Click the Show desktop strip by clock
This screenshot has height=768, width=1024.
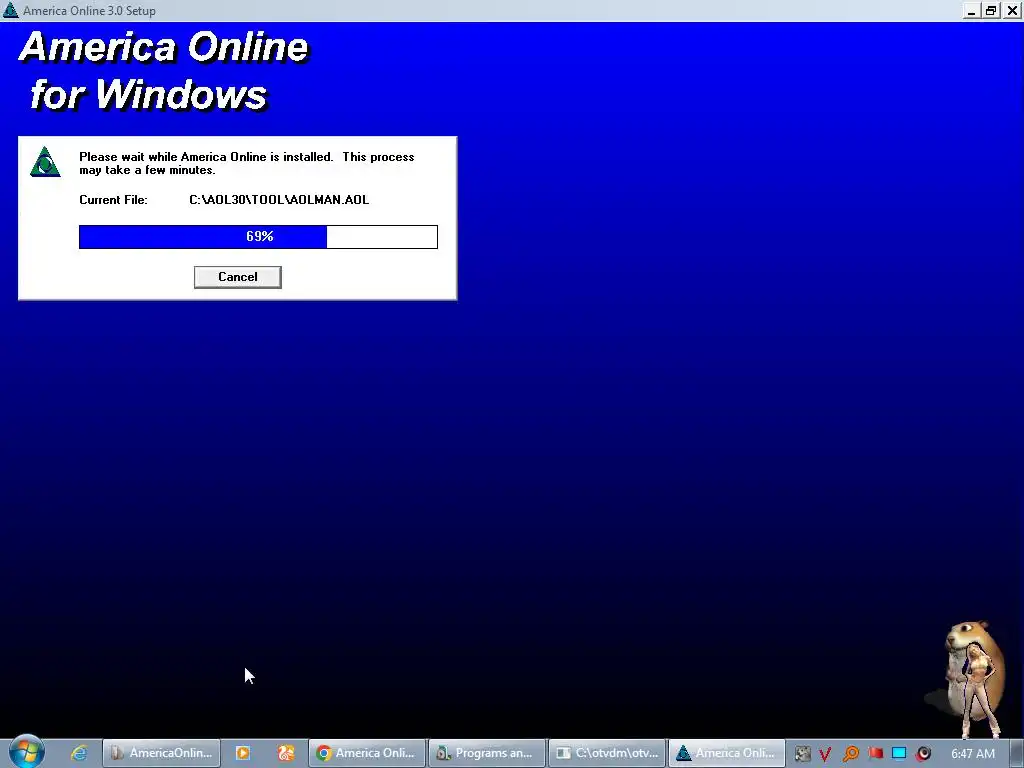(x=1016, y=753)
